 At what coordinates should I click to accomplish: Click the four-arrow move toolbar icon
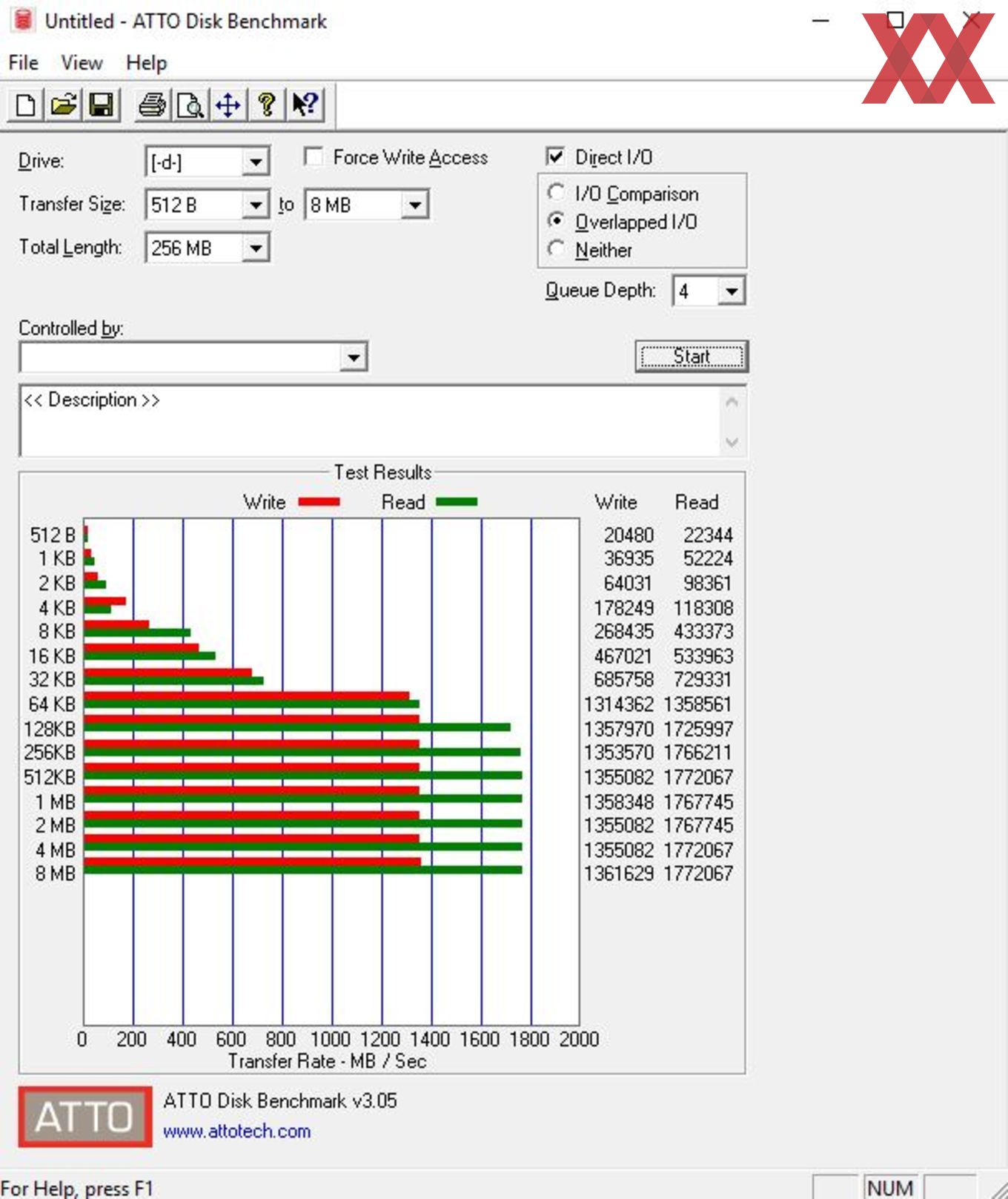pos(228,105)
